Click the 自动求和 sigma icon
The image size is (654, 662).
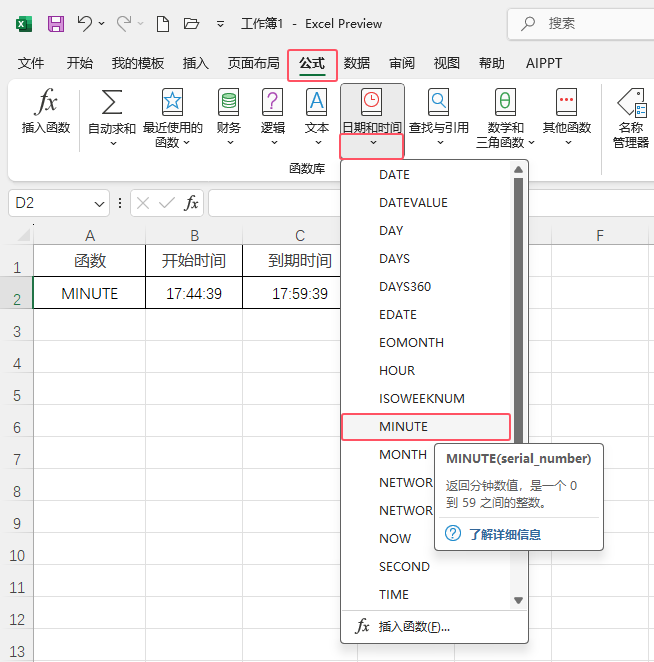tap(112, 102)
